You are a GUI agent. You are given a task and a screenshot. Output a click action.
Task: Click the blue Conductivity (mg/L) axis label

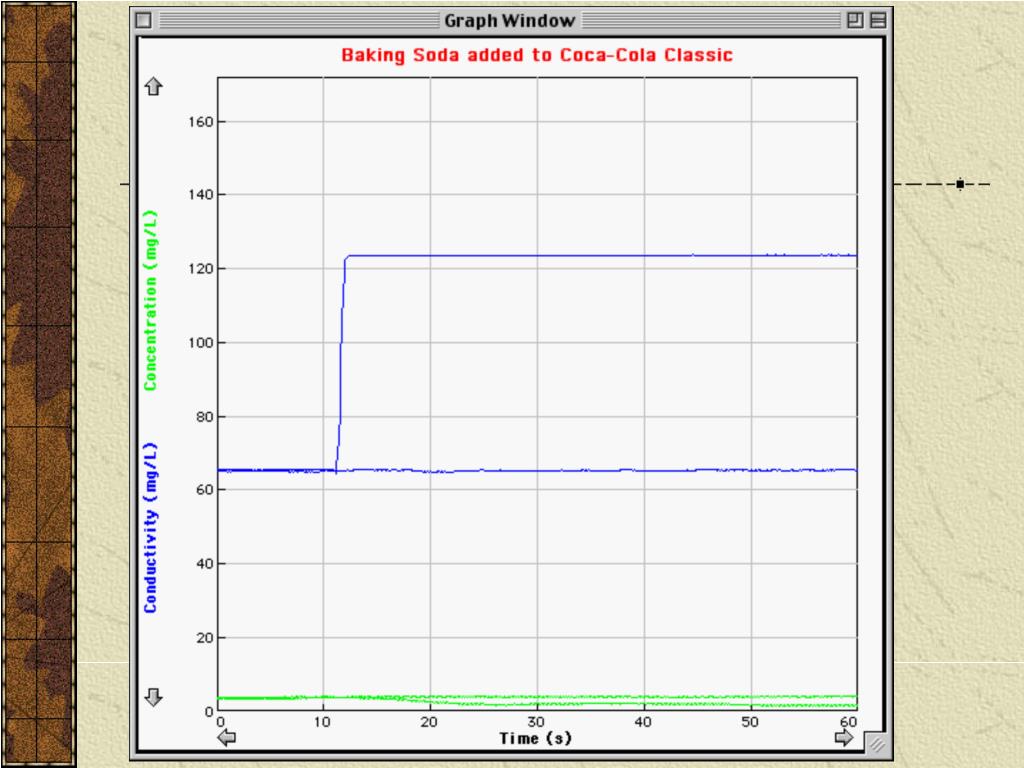coord(150,528)
